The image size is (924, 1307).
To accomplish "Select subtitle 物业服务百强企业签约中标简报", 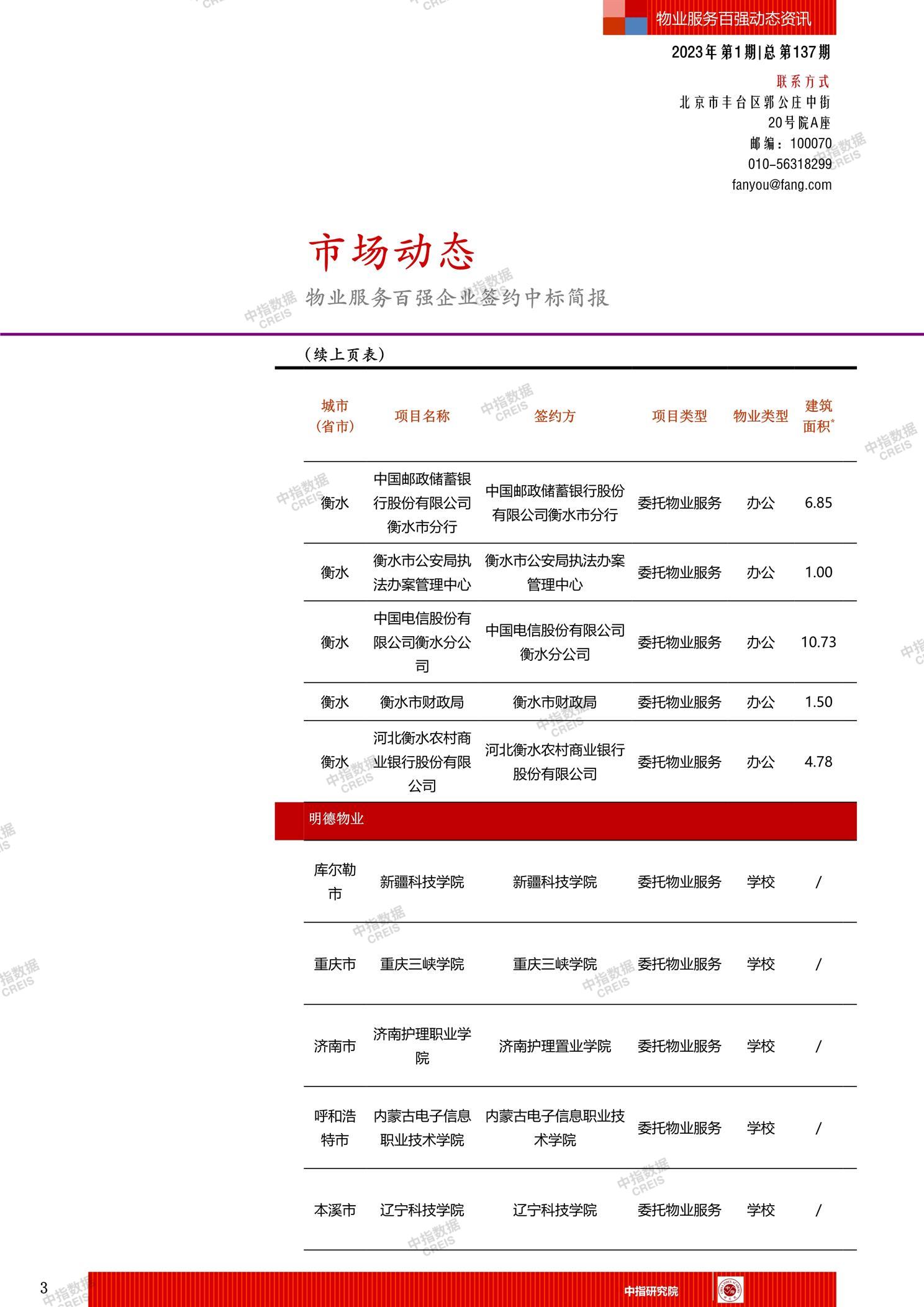I will pyautogui.click(x=457, y=298).
